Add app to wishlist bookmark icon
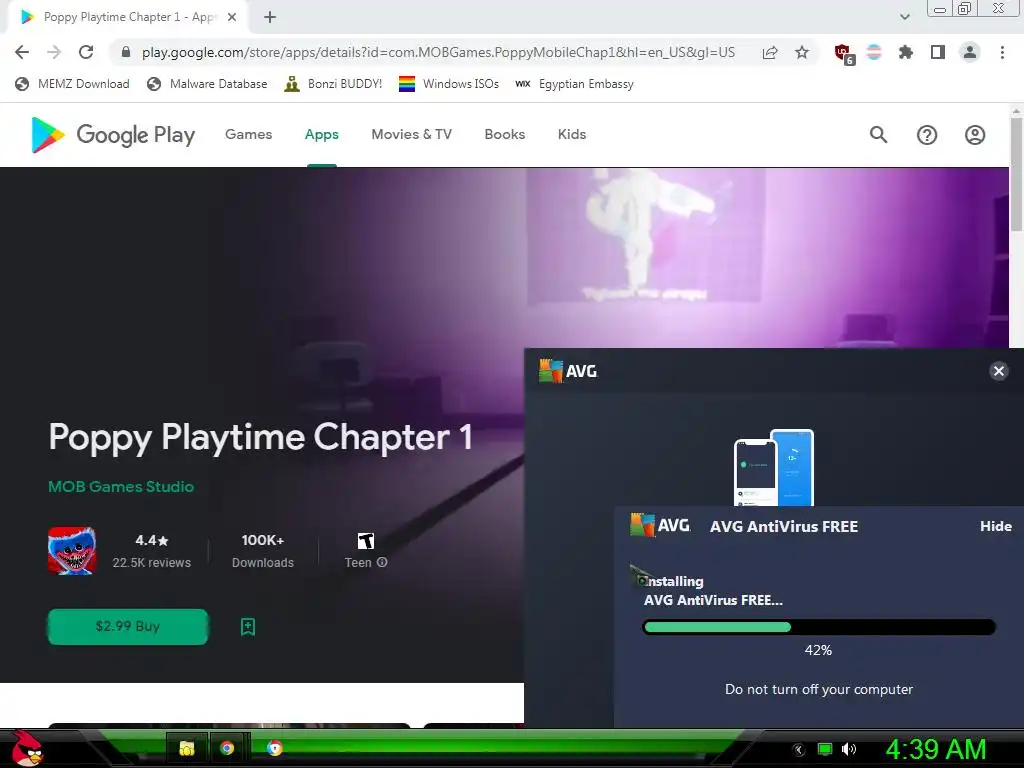Screen dimensions: 1024x768 click(248, 627)
